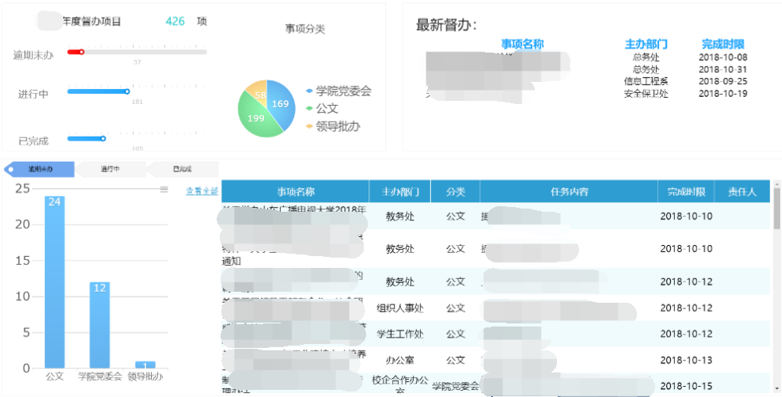782x397 pixels.
Task: Open the bar chart hamburger menu icon
Action: click(164, 189)
